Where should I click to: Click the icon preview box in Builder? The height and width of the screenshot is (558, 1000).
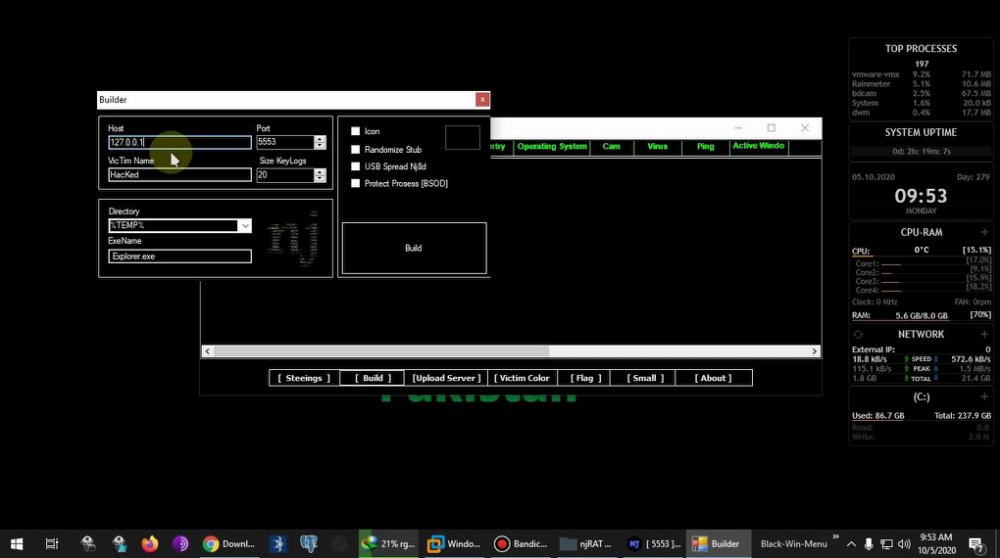[x=462, y=137]
